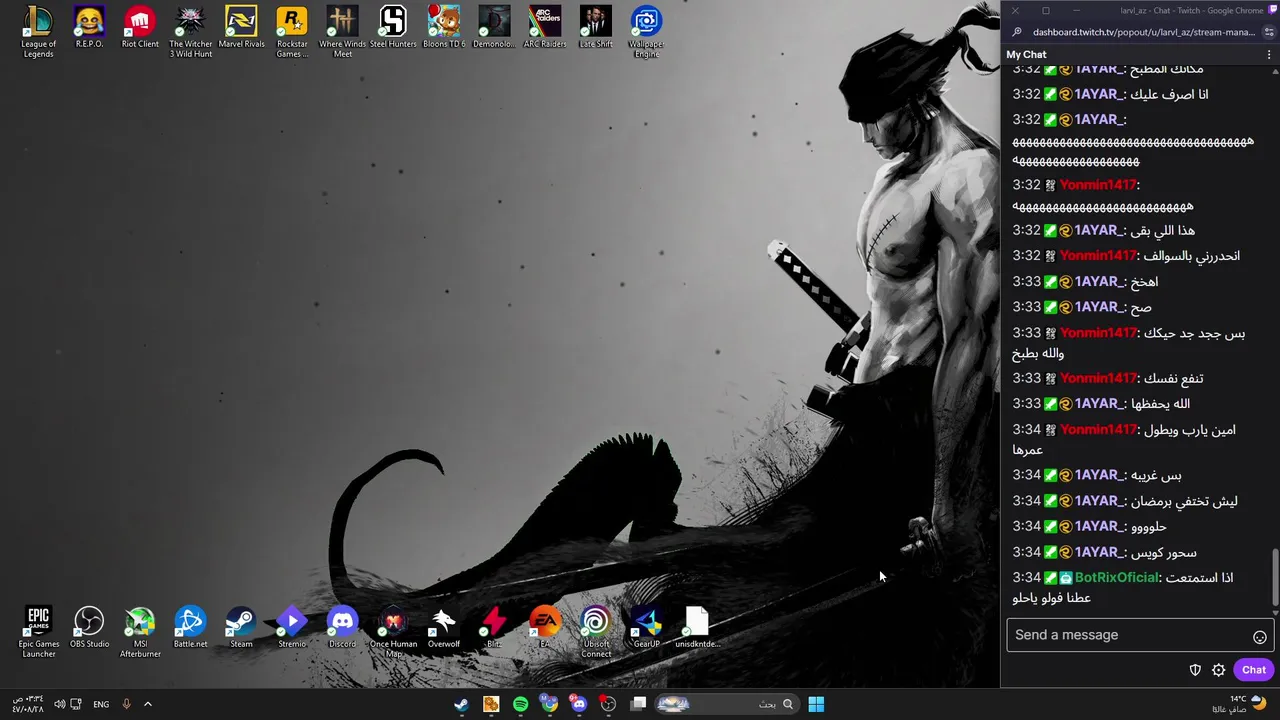Open the weather widget showing 14°C
The width and height of the screenshot is (1280, 720).
[x=1239, y=704]
